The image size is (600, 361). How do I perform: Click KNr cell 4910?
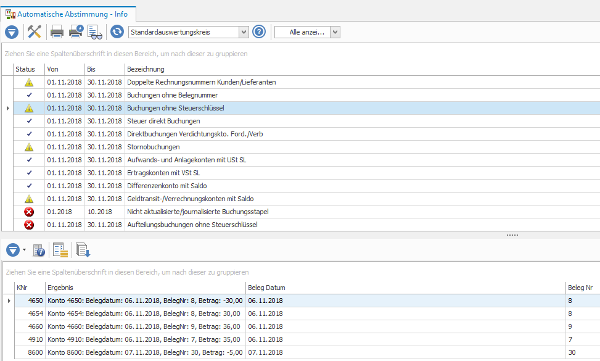pyautogui.click(x=36, y=340)
